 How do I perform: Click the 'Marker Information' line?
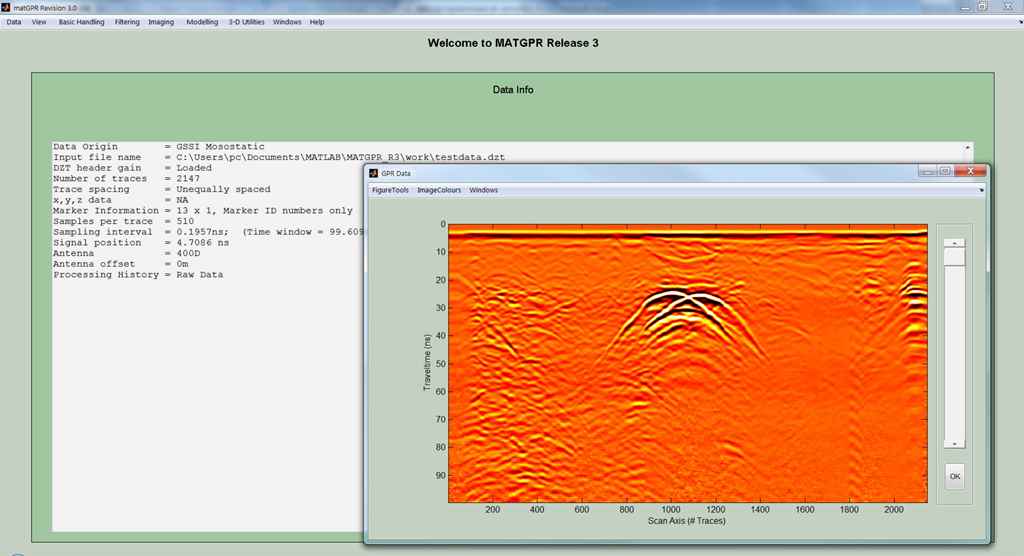click(x=202, y=211)
